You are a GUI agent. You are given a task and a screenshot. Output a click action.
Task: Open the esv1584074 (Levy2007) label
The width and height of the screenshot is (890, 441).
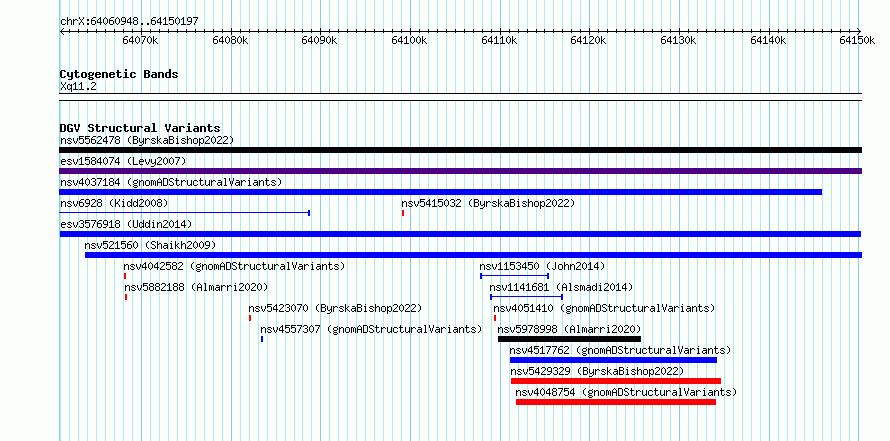(x=123, y=161)
